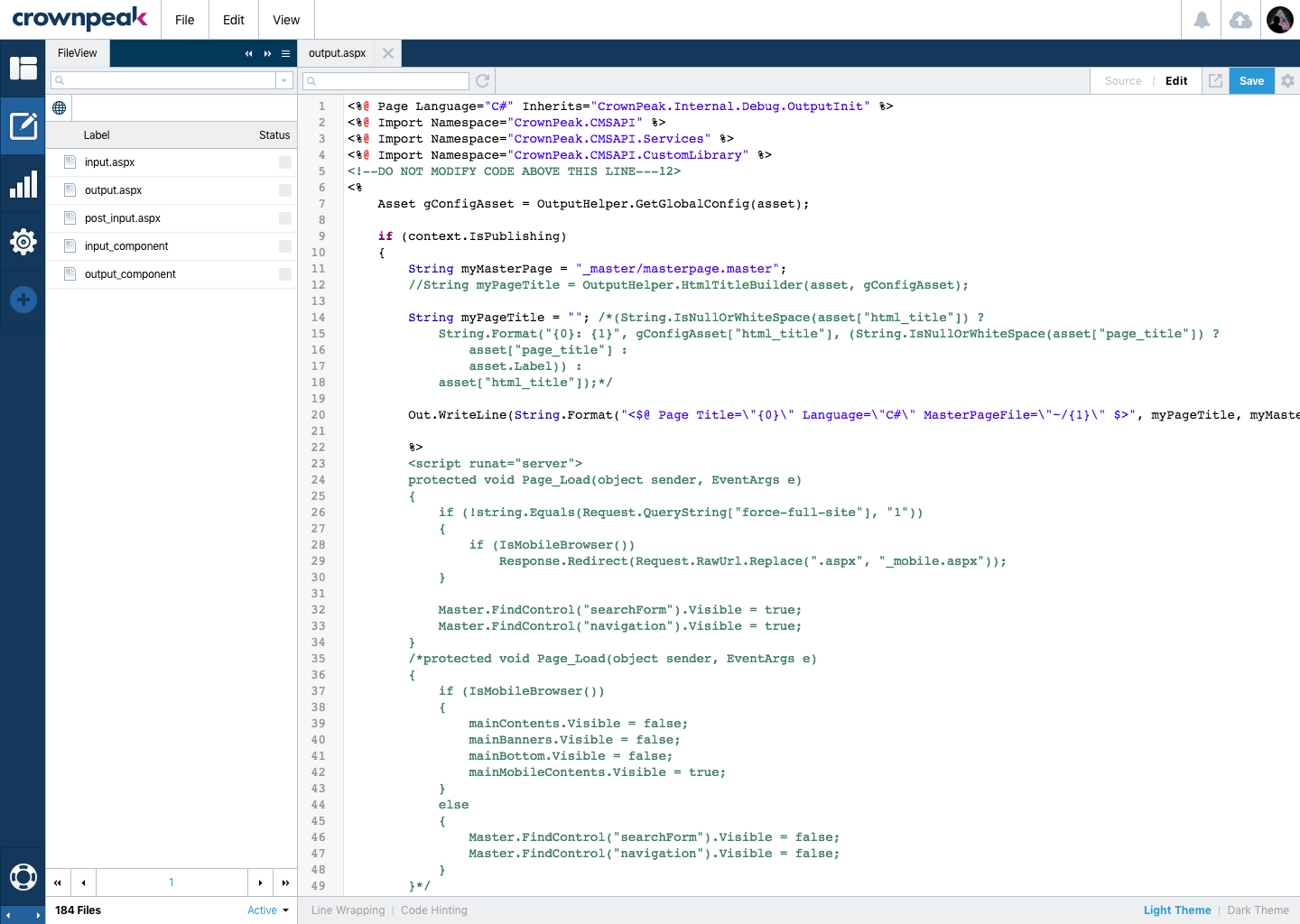Image resolution: width=1300 pixels, height=924 pixels.
Task: Switch editor to Edit mode
Action: [x=1176, y=81]
